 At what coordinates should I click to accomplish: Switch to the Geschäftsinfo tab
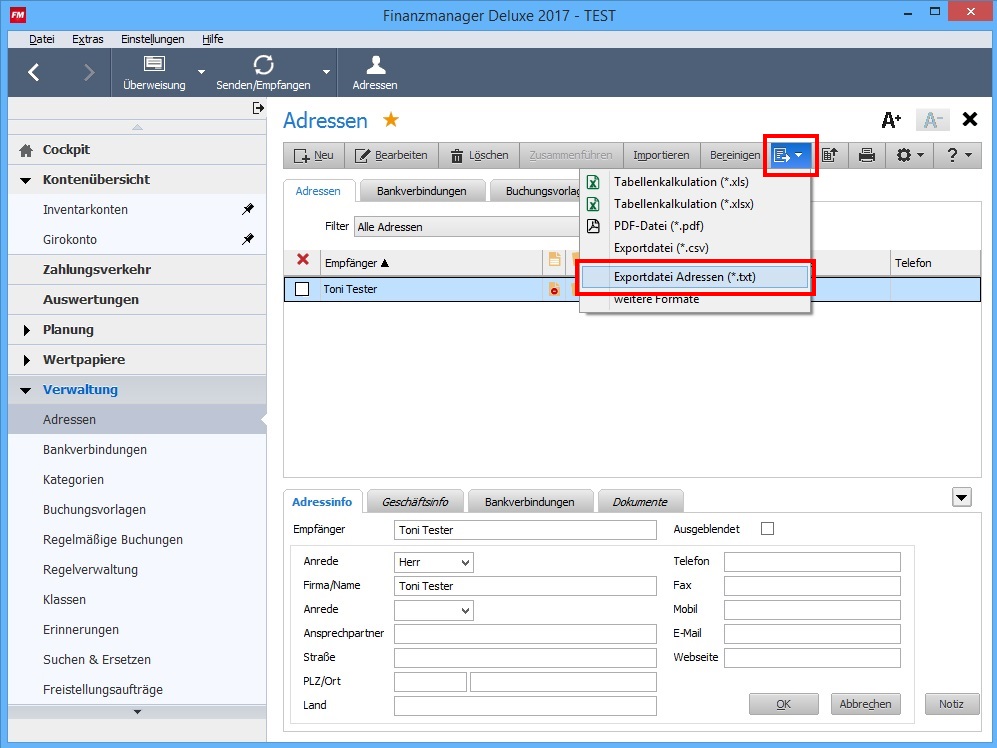(415, 502)
